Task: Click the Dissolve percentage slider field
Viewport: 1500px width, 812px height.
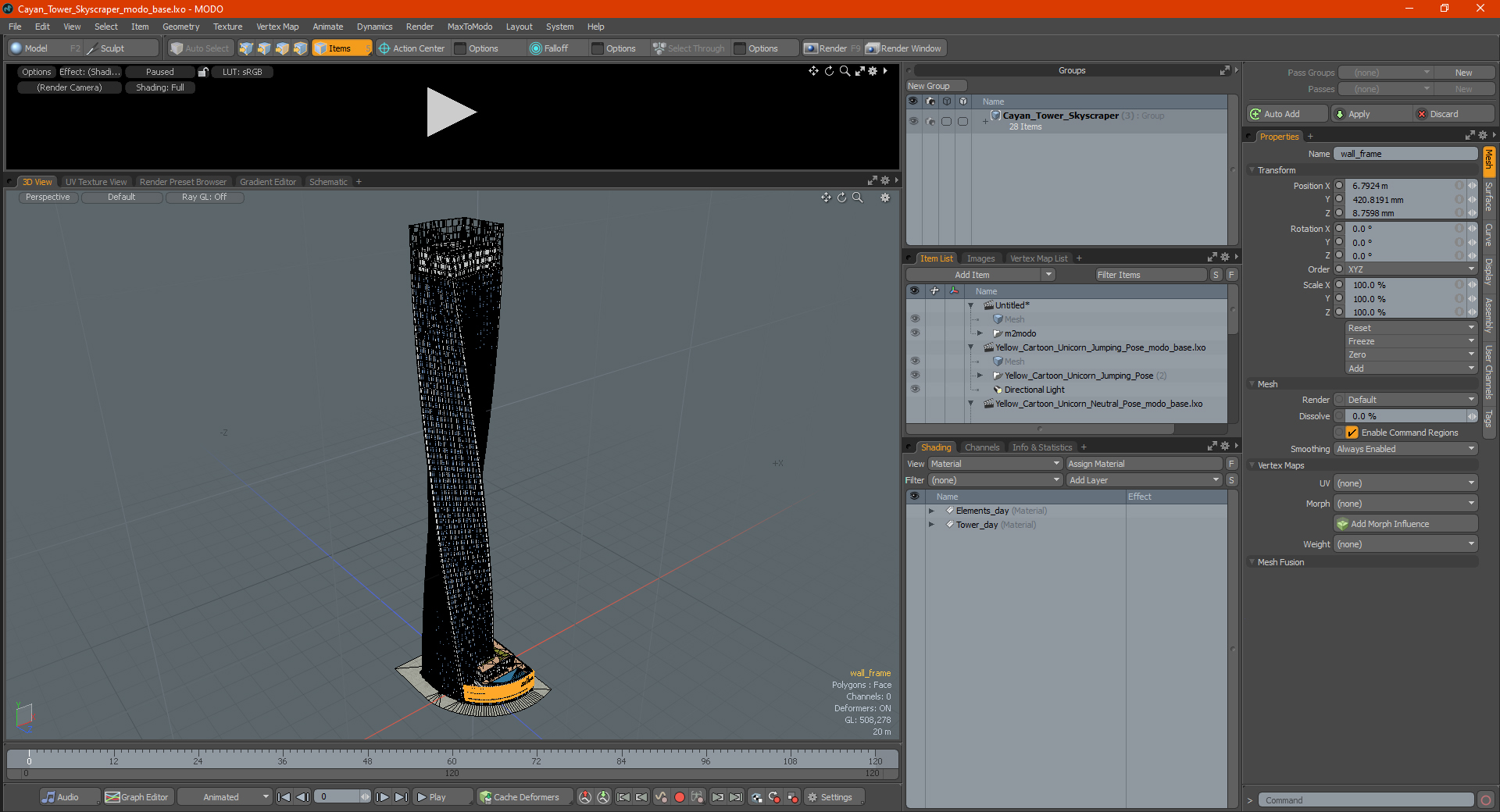Action: tap(1406, 416)
